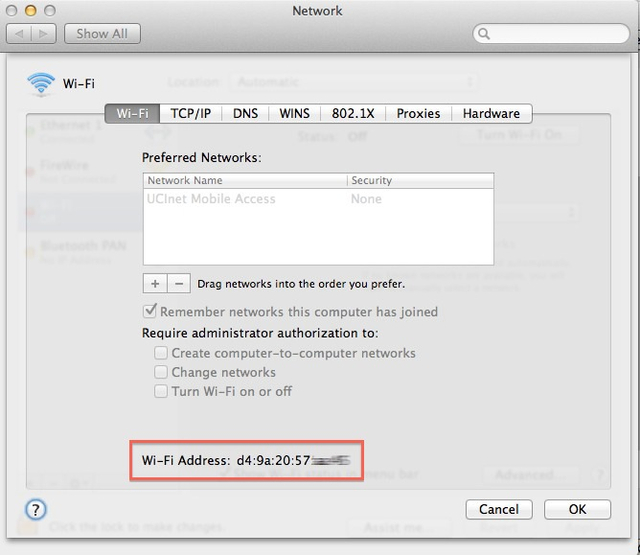
Task: Check Turn Wi-Fi on or off option
Action: pyautogui.click(x=161, y=391)
